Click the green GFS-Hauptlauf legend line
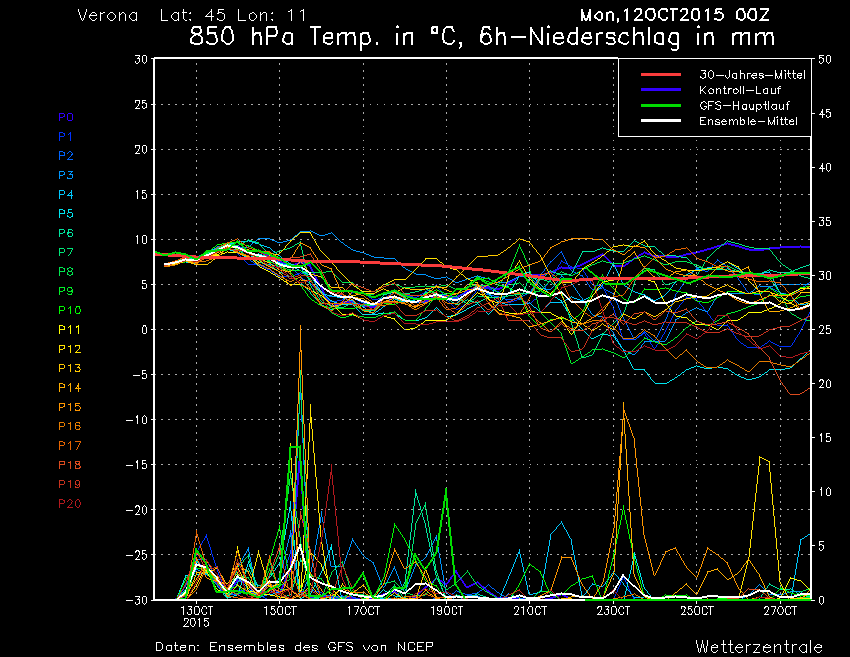850x657 pixels. [x=661, y=105]
